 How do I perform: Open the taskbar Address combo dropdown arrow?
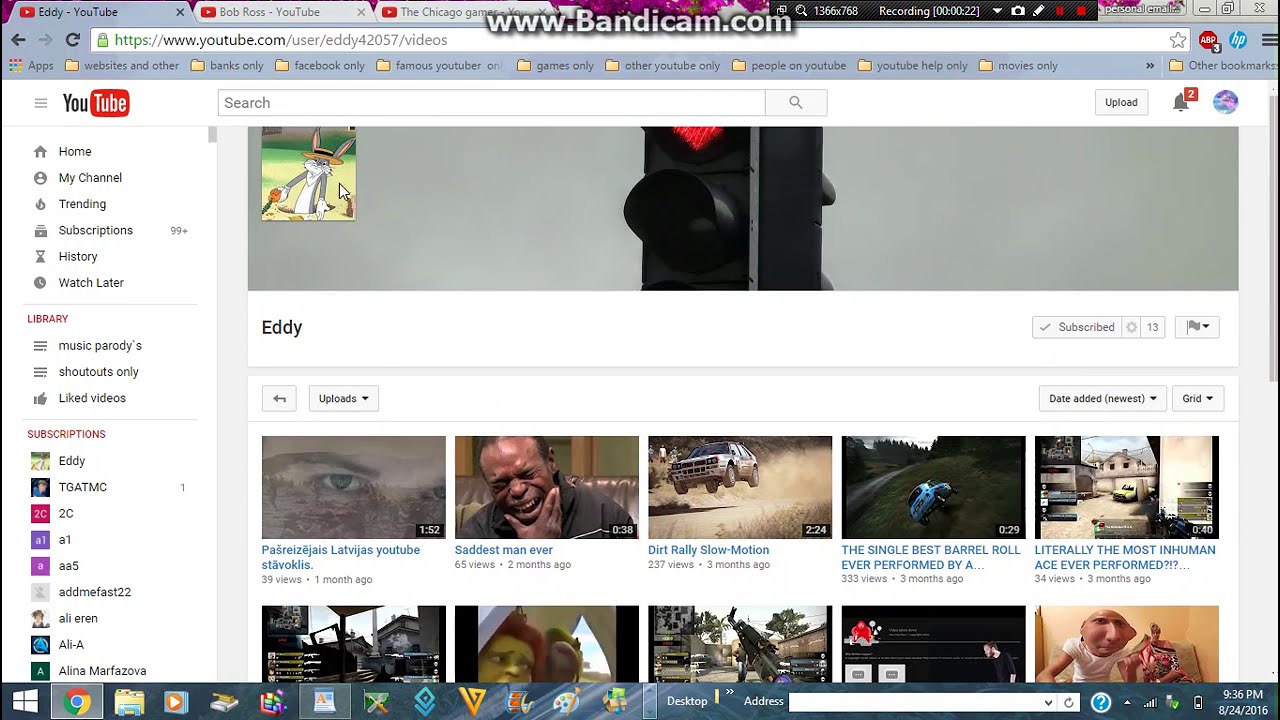tap(1048, 702)
